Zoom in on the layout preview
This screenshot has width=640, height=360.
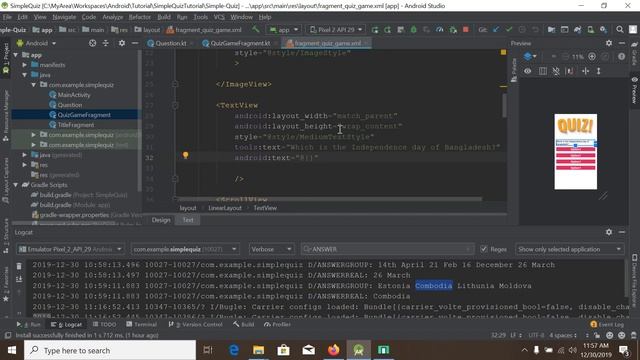point(592,56)
